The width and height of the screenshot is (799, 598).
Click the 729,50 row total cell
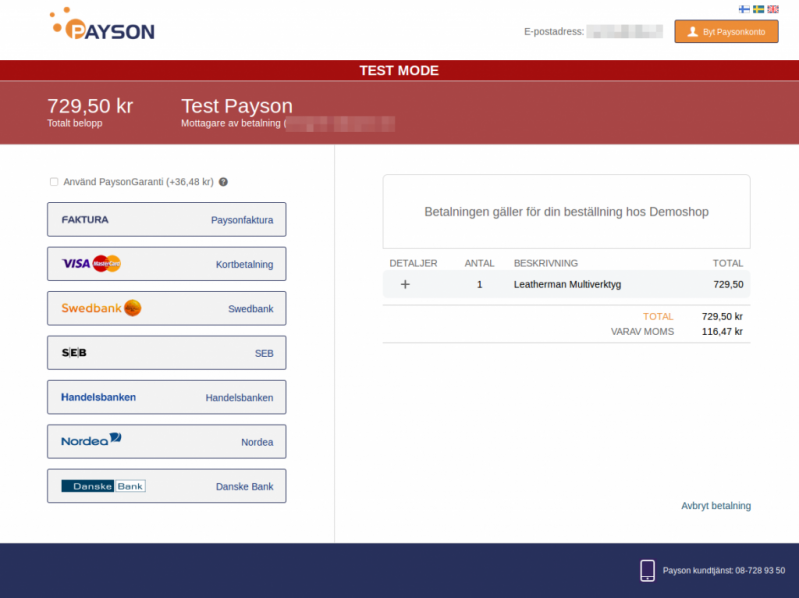(x=728, y=284)
